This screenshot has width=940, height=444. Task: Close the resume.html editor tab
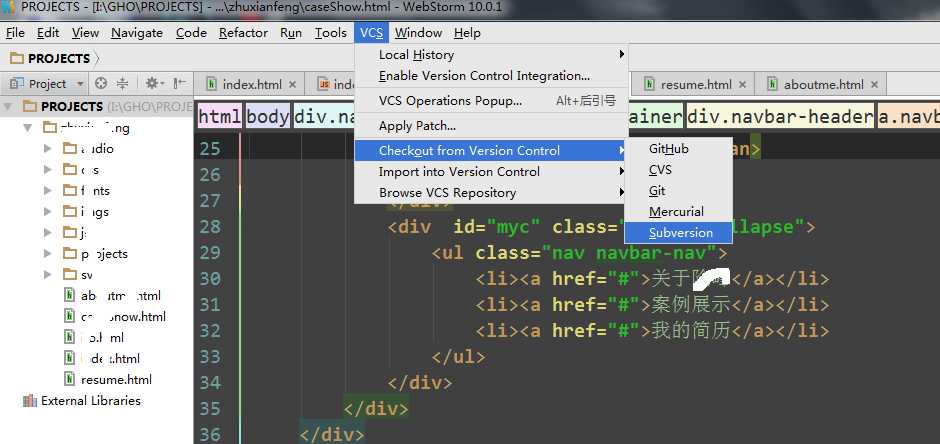tap(742, 84)
